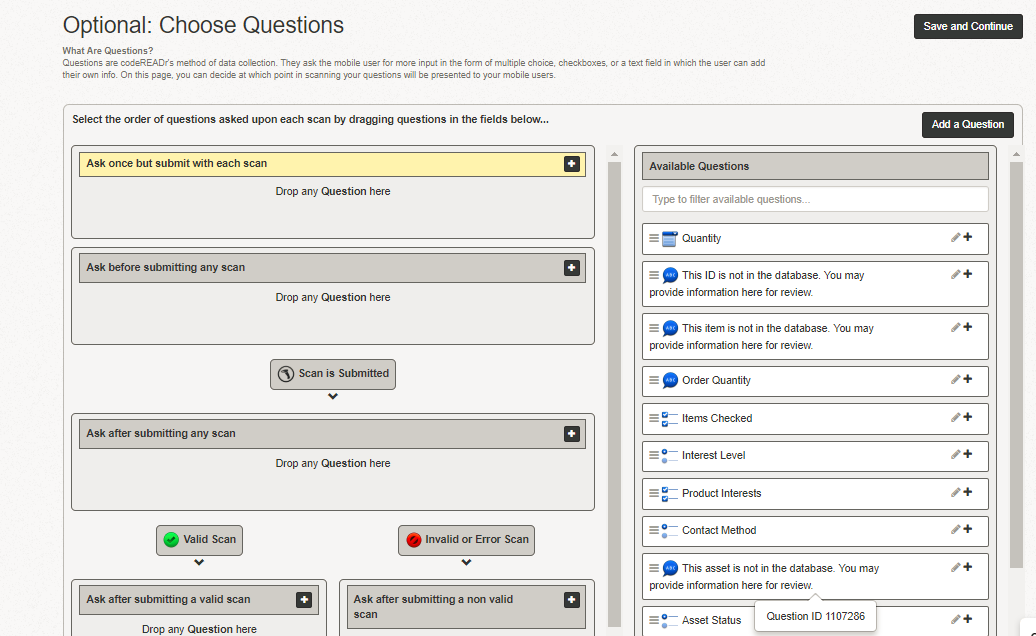Screen dimensions: 1036x636
Task: Edit the Quantity question with pencil icon
Action: tap(955, 237)
